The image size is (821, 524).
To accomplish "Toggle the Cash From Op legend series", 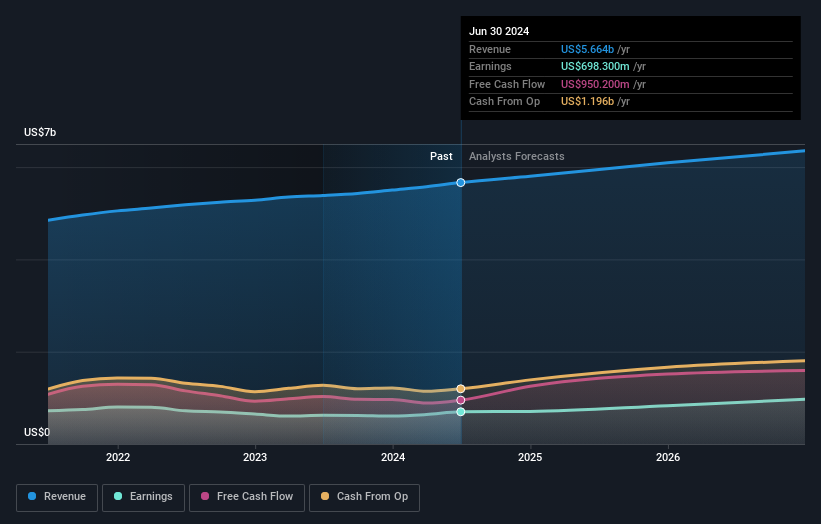I will pyautogui.click(x=364, y=497).
